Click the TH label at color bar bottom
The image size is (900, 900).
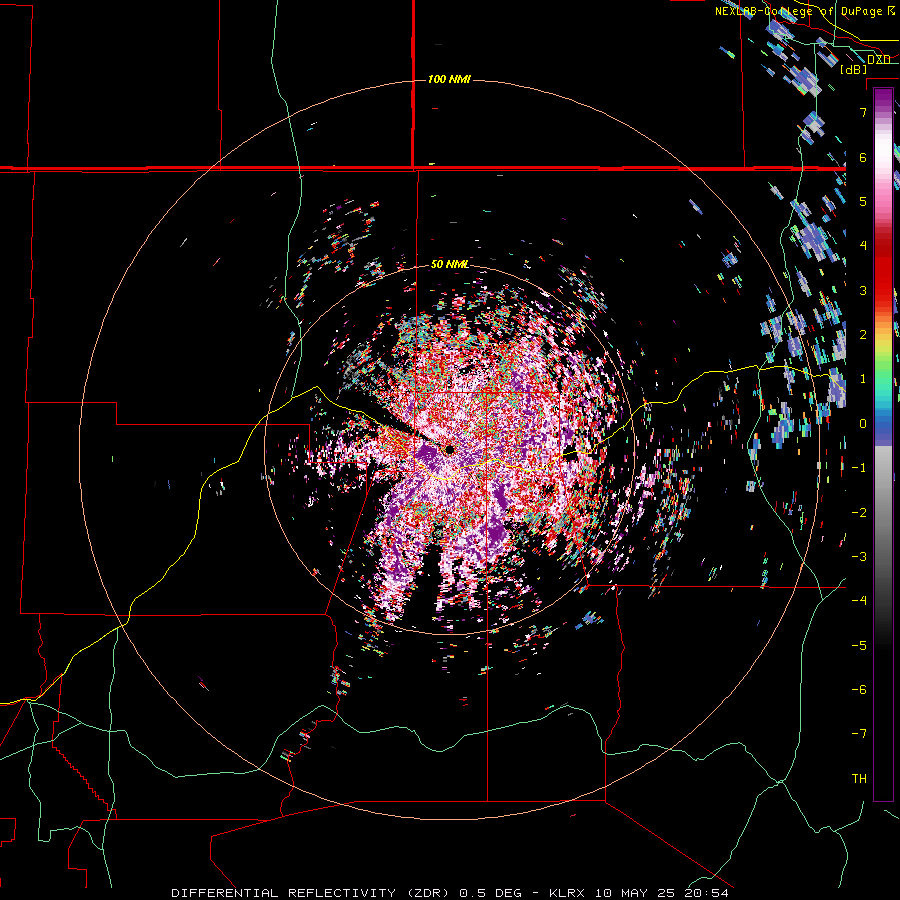pyautogui.click(x=859, y=778)
